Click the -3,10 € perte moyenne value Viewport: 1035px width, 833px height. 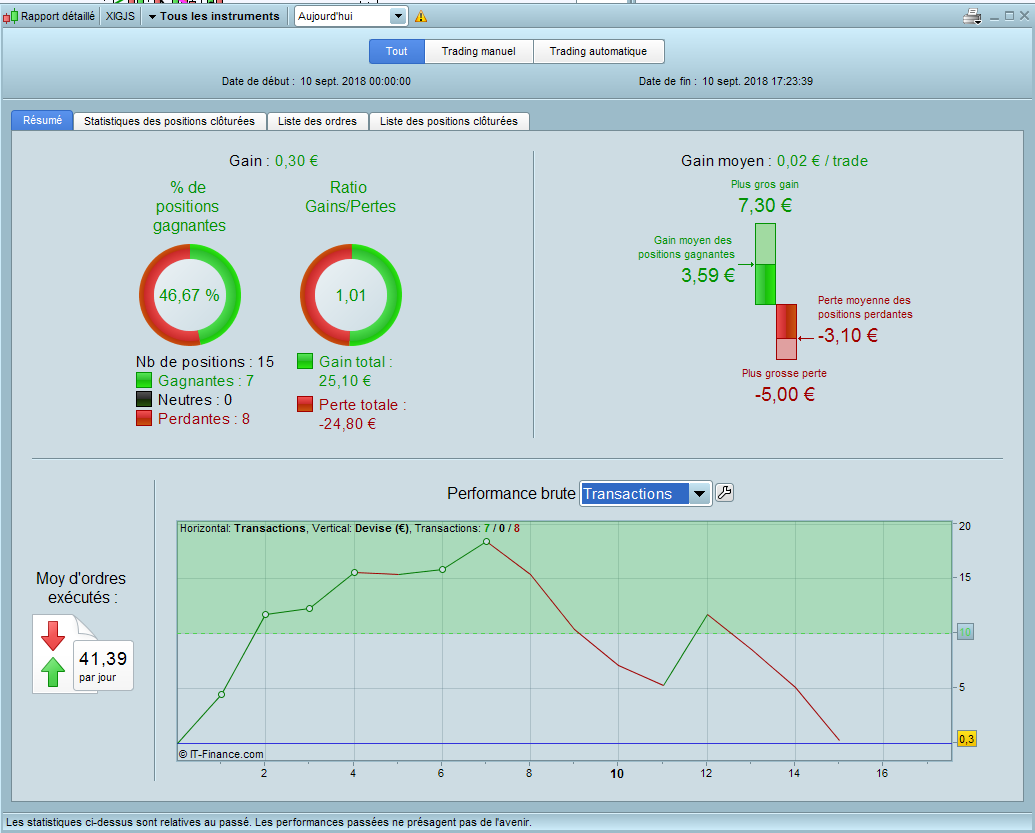tap(848, 335)
